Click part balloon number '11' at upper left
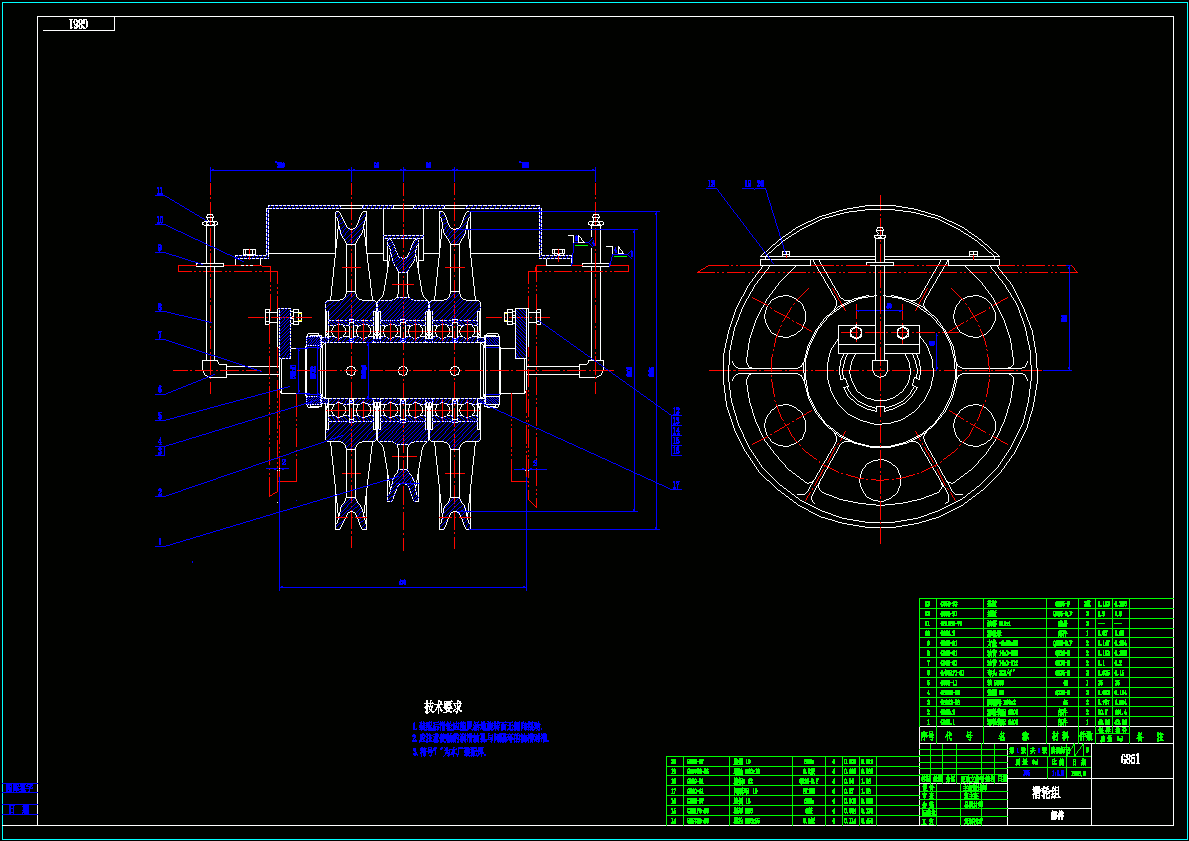This screenshot has height=841, width=1189. (x=160, y=192)
